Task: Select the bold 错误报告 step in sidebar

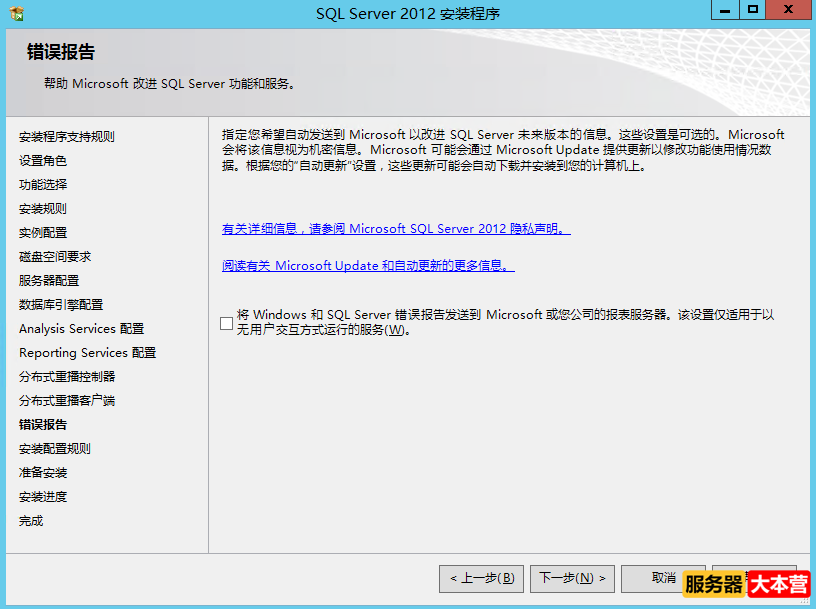Action: [x=43, y=425]
